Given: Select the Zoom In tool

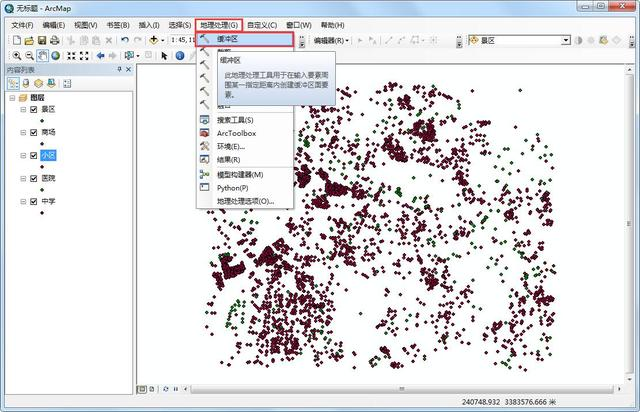Looking at the screenshot, I should point(17,56).
